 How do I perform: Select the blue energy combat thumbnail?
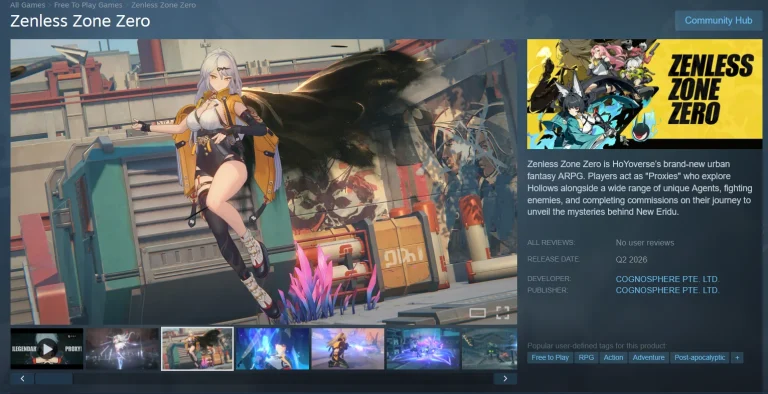pyautogui.click(x=272, y=348)
